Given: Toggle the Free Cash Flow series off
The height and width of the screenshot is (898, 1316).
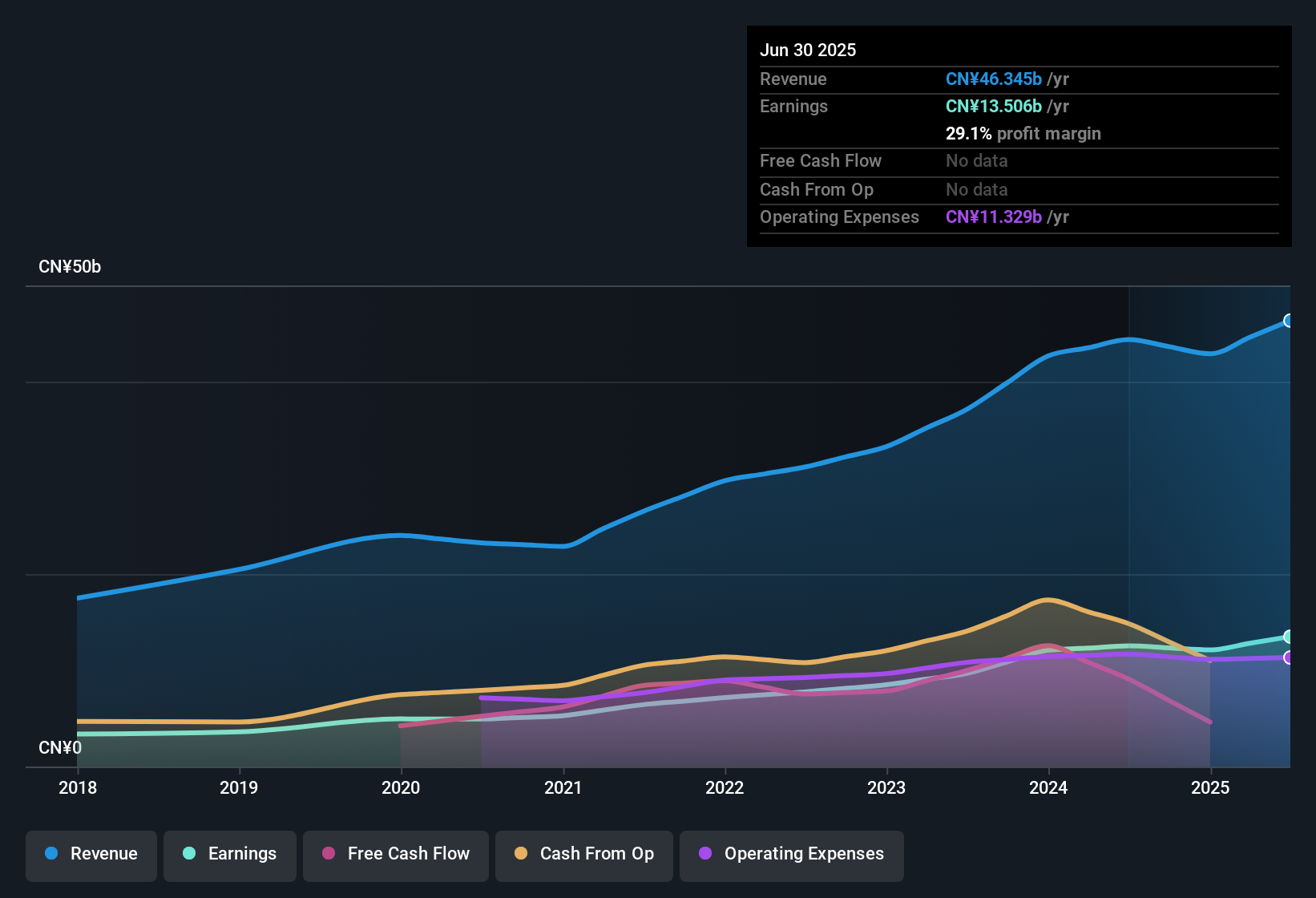Looking at the screenshot, I should click(x=395, y=854).
